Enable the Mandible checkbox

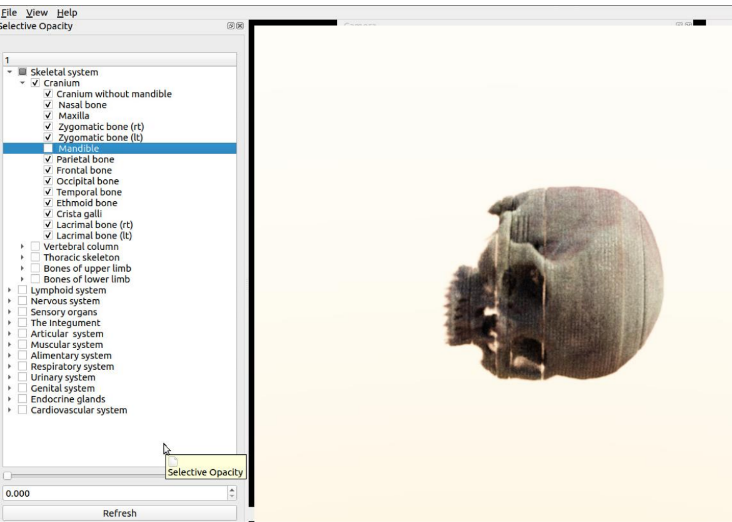pos(48,149)
